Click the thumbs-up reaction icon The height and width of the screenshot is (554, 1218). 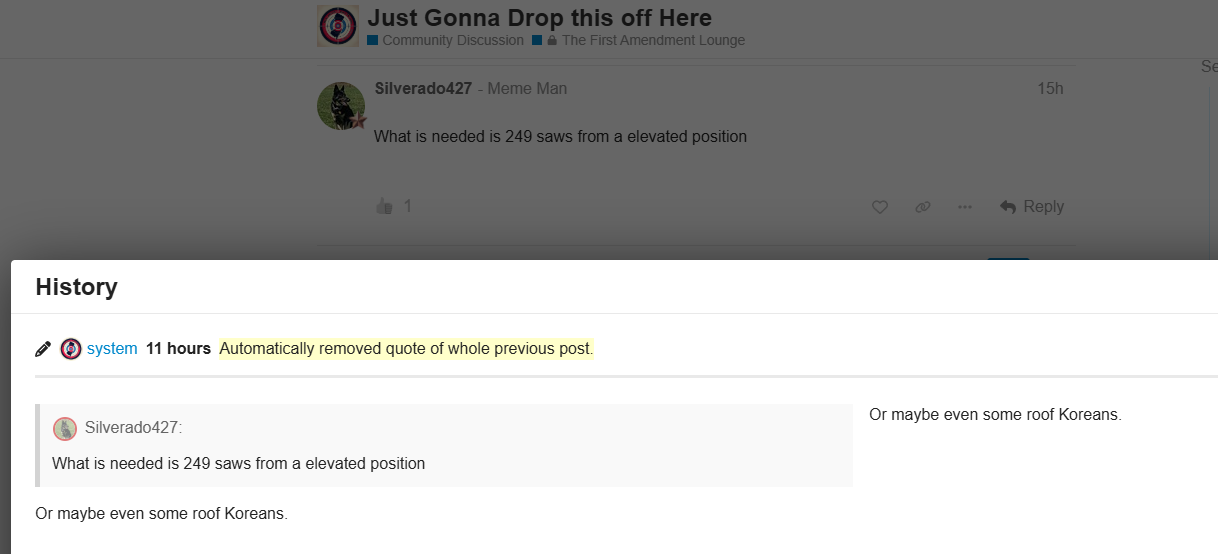click(x=384, y=206)
